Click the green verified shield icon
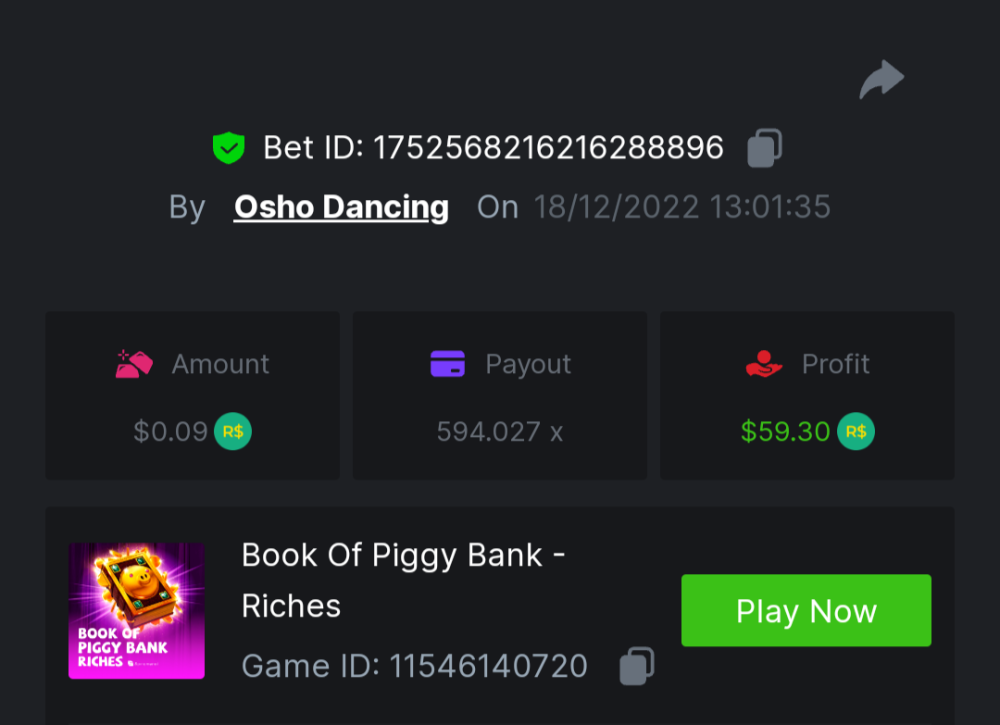This screenshot has width=1000, height=725. click(x=229, y=149)
